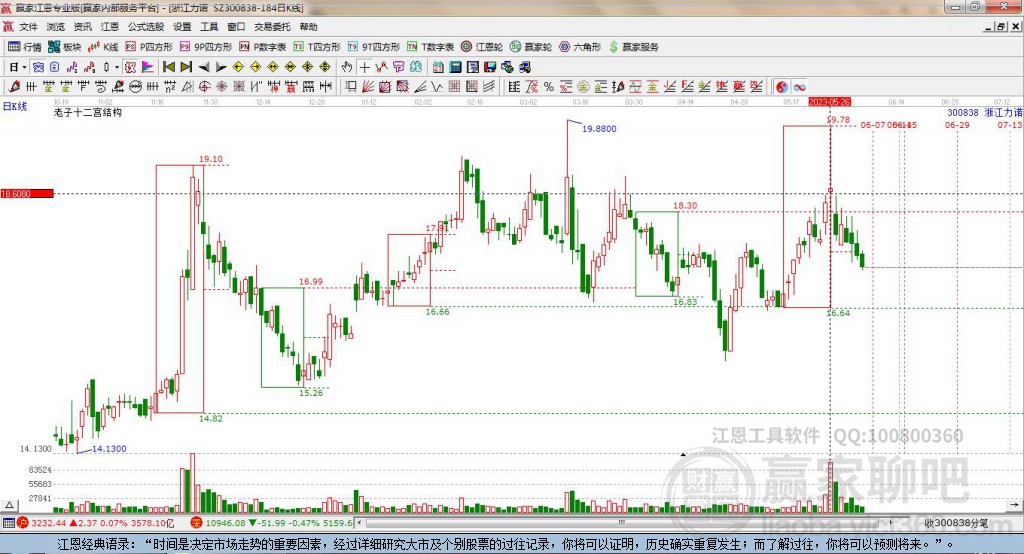The height and width of the screenshot is (554, 1024).
Task: Open the 设置 menu
Action: 182,27
